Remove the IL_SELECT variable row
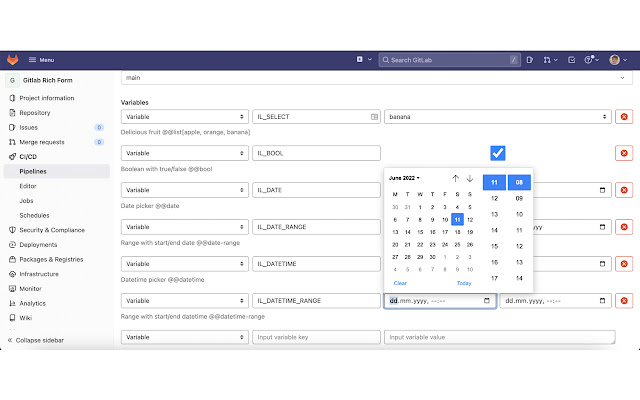Screen dimensions: 640x400 coord(624,117)
